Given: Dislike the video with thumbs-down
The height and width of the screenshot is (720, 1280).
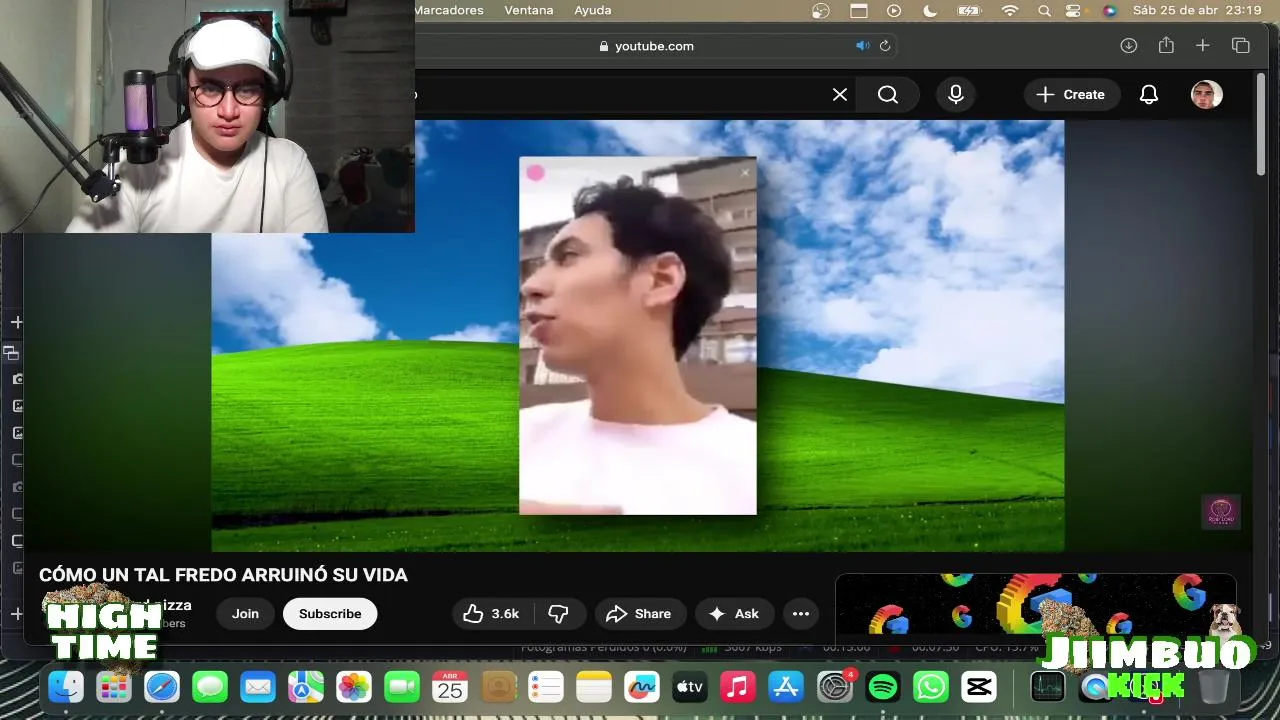Looking at the screenshot, I should pos(559,614).
